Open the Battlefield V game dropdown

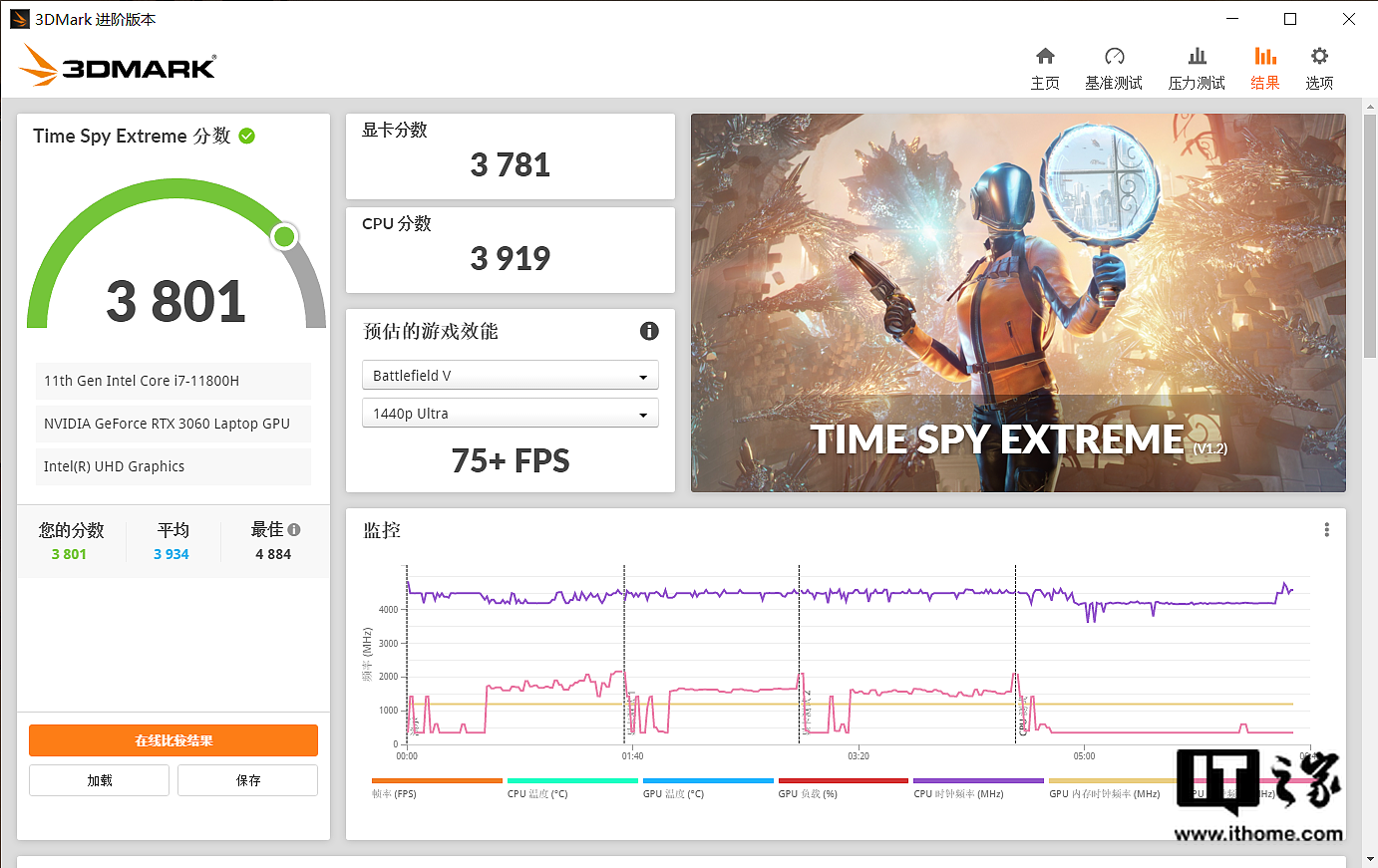point(510,375)
